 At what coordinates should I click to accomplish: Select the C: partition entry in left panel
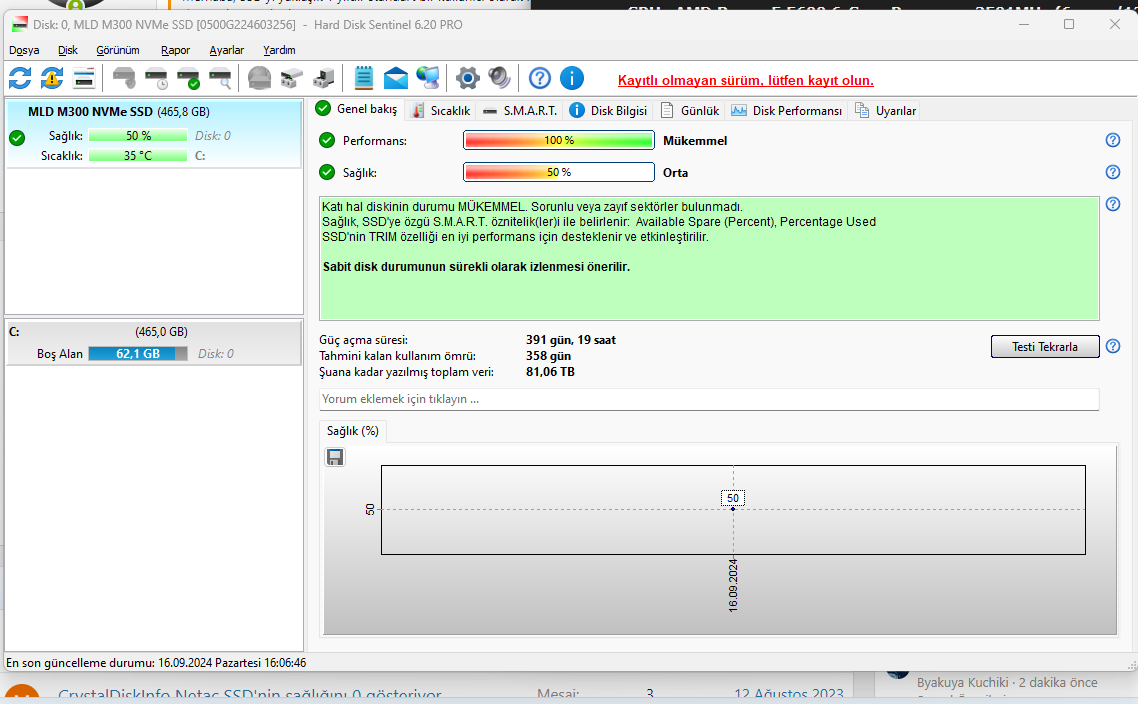(153, 343)
